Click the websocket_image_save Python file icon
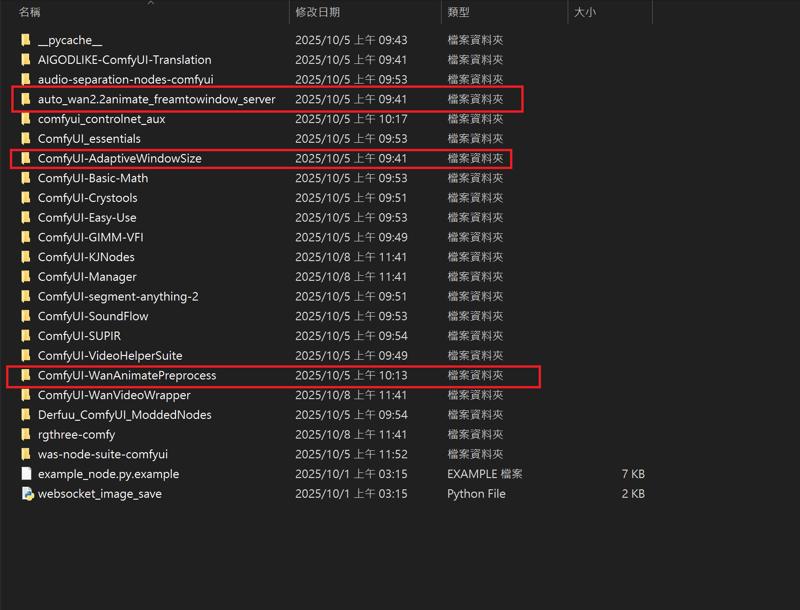 point(27,494)
